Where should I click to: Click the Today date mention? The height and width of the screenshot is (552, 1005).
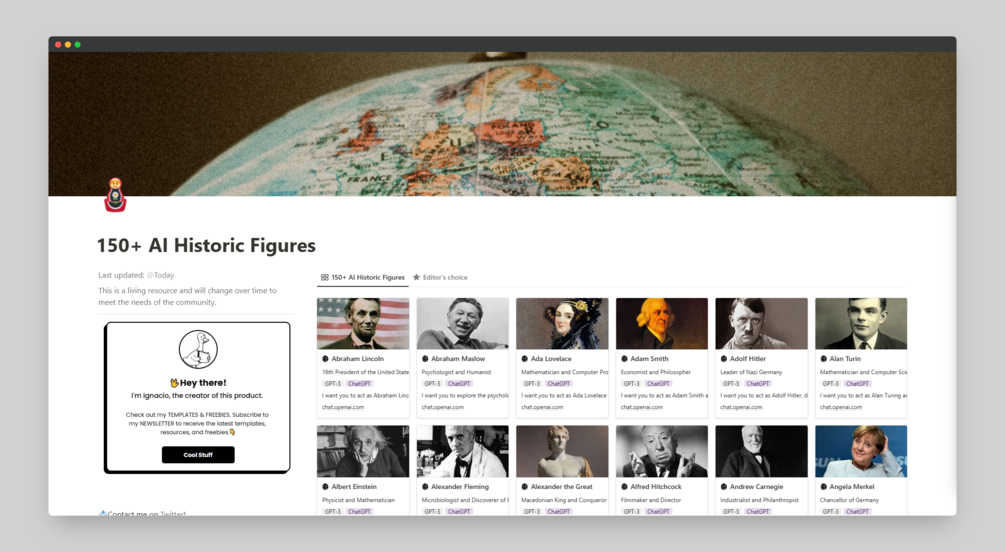click(x=161, y=275)
